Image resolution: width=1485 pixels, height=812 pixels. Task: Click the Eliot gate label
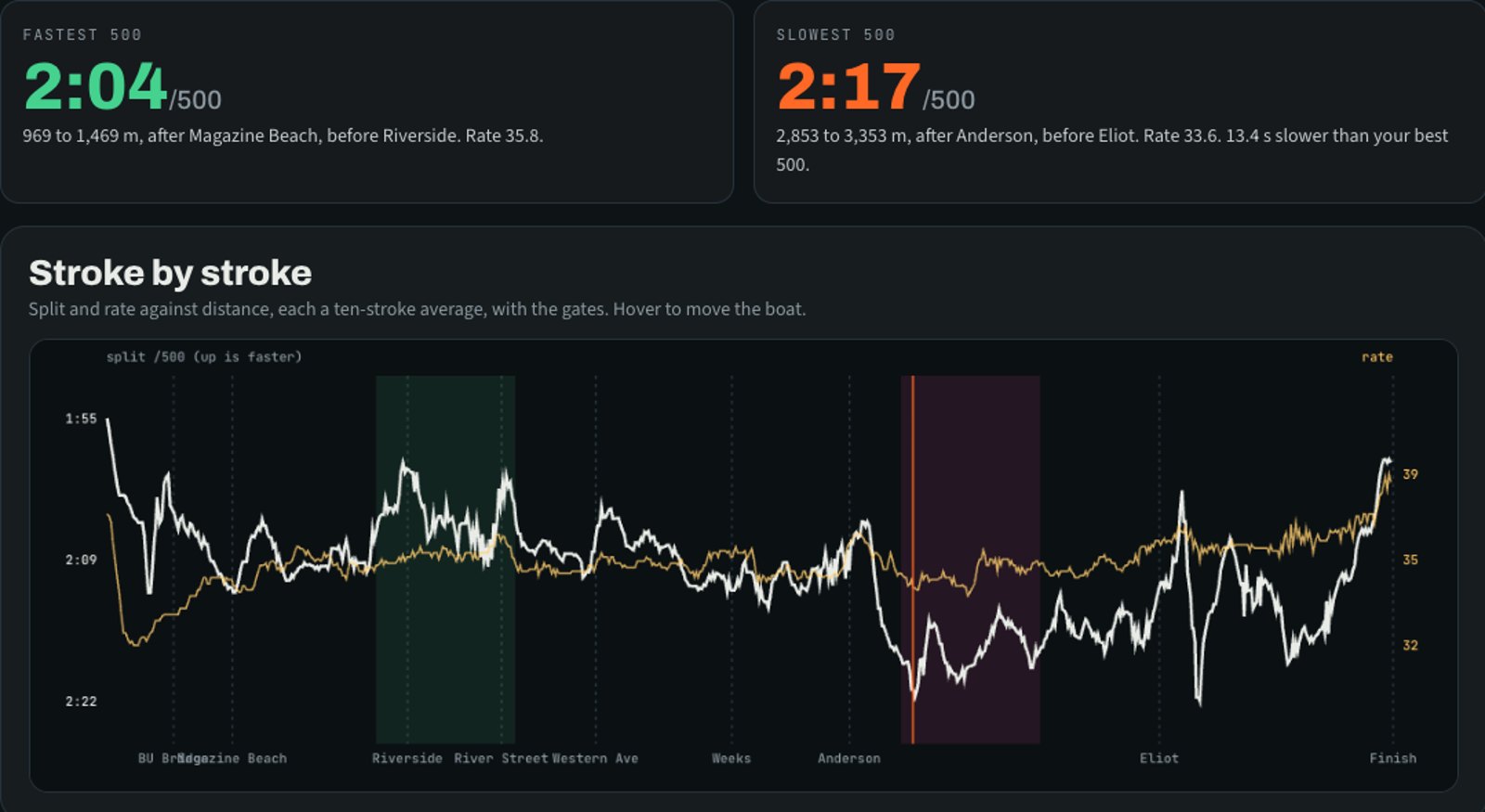[1159, 758]
